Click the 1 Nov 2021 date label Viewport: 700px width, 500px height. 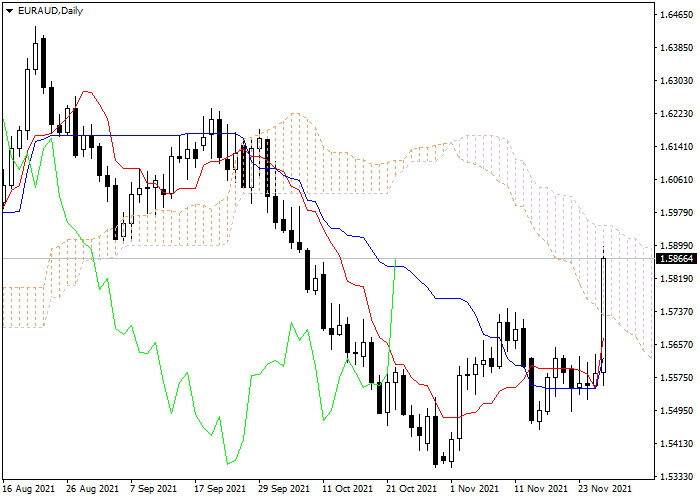(x=474, y=489)
